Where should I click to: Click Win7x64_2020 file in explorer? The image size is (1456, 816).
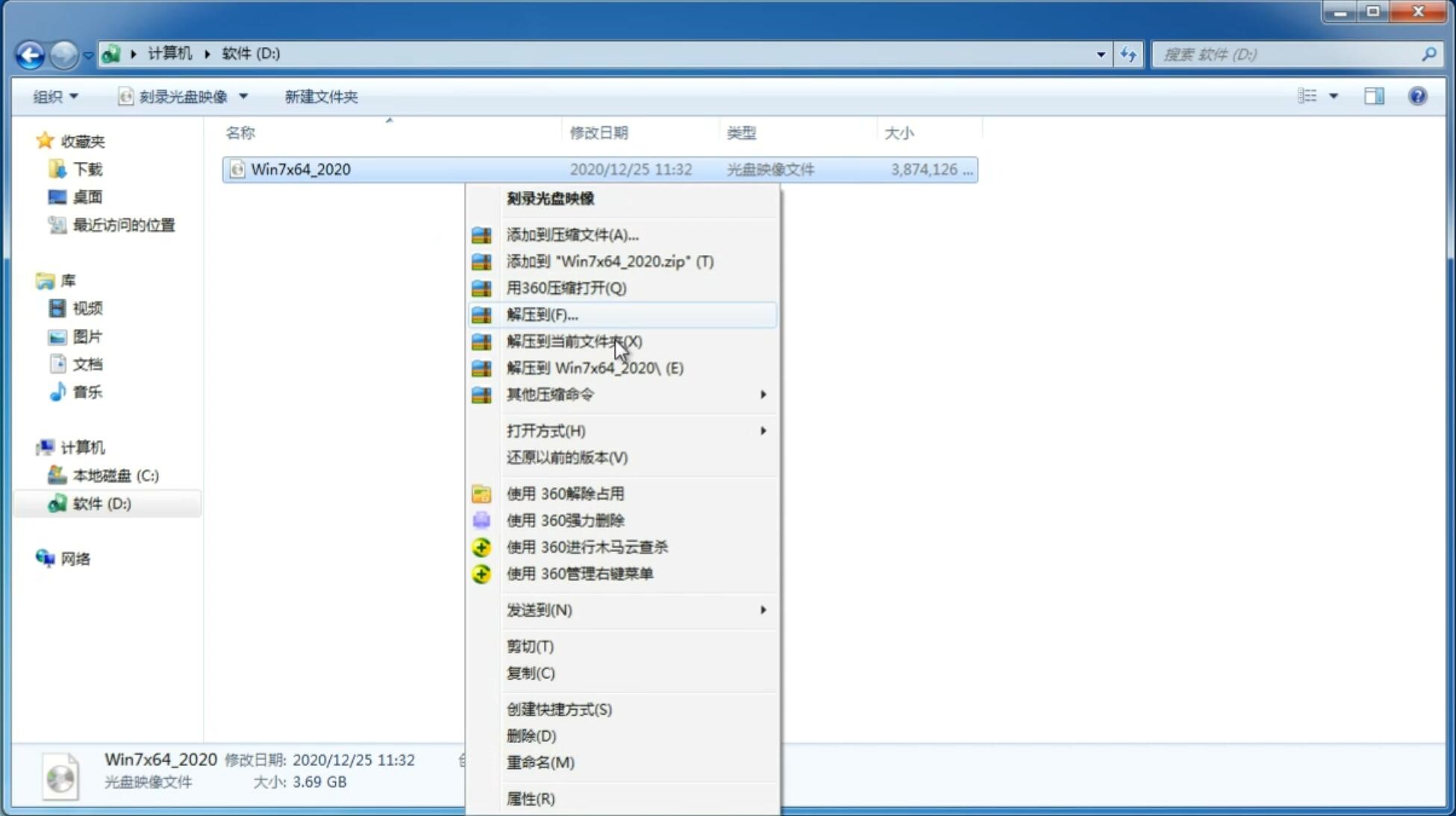[300, 169]
